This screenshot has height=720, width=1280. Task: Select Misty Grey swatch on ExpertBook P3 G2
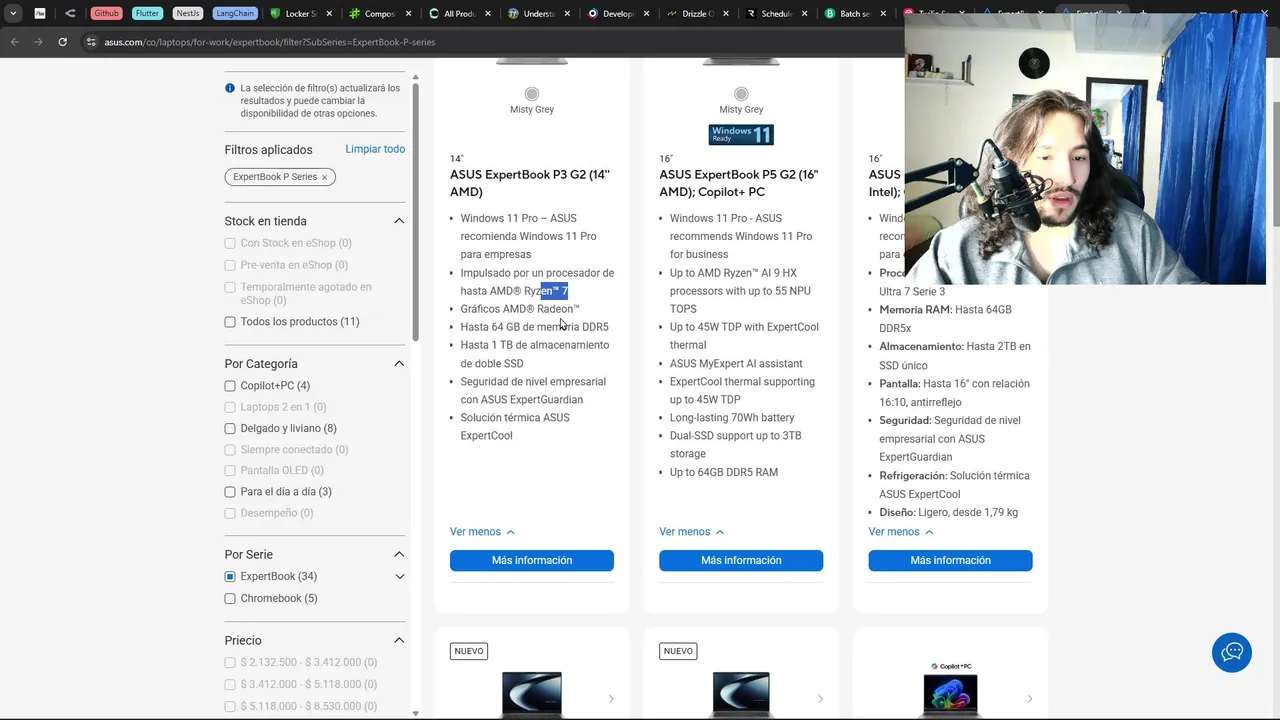[x=532, y=94]
